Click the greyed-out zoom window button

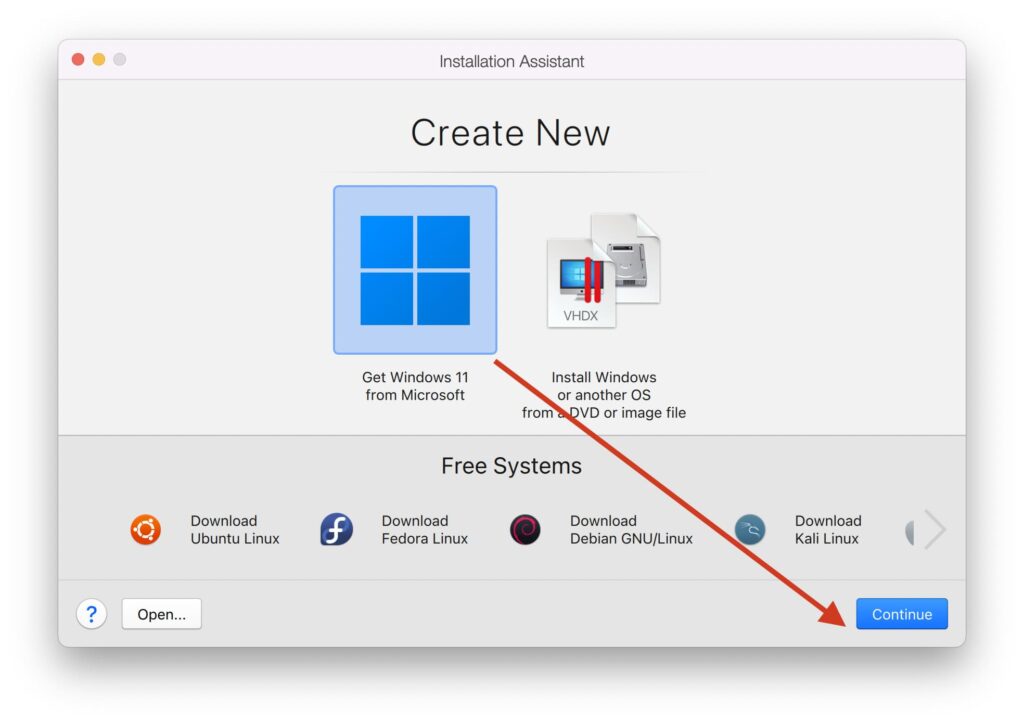[120, 60]
